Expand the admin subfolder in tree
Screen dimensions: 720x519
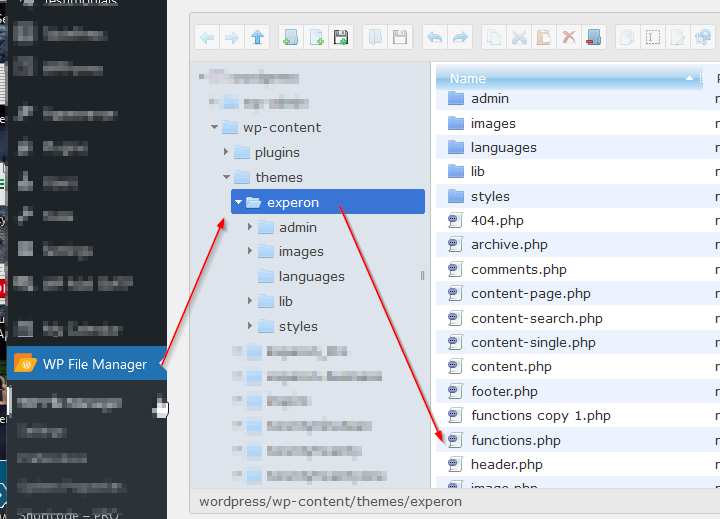pyautogui.click(x=250, y=226)
